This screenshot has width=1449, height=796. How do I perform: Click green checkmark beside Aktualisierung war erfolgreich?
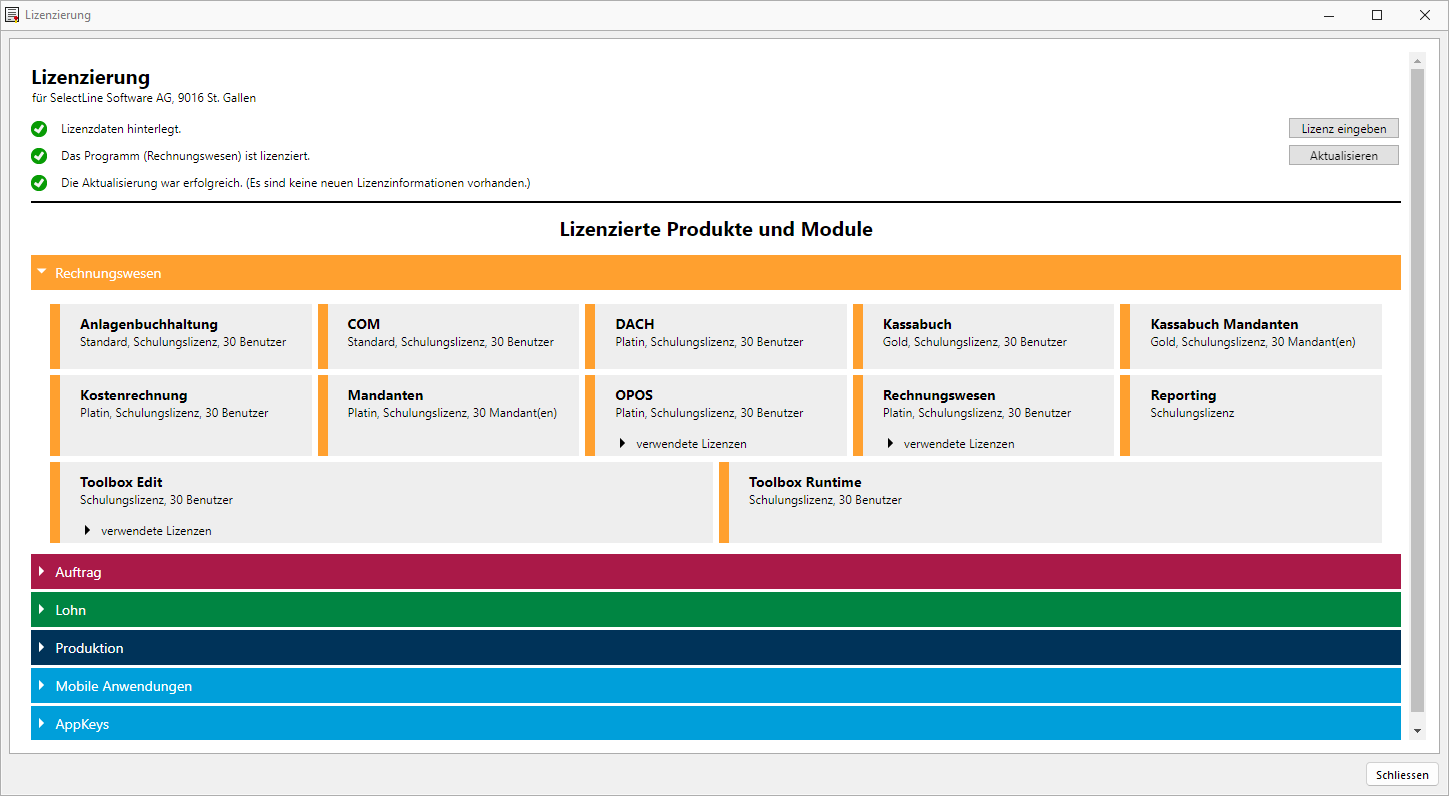pos(39,183)
